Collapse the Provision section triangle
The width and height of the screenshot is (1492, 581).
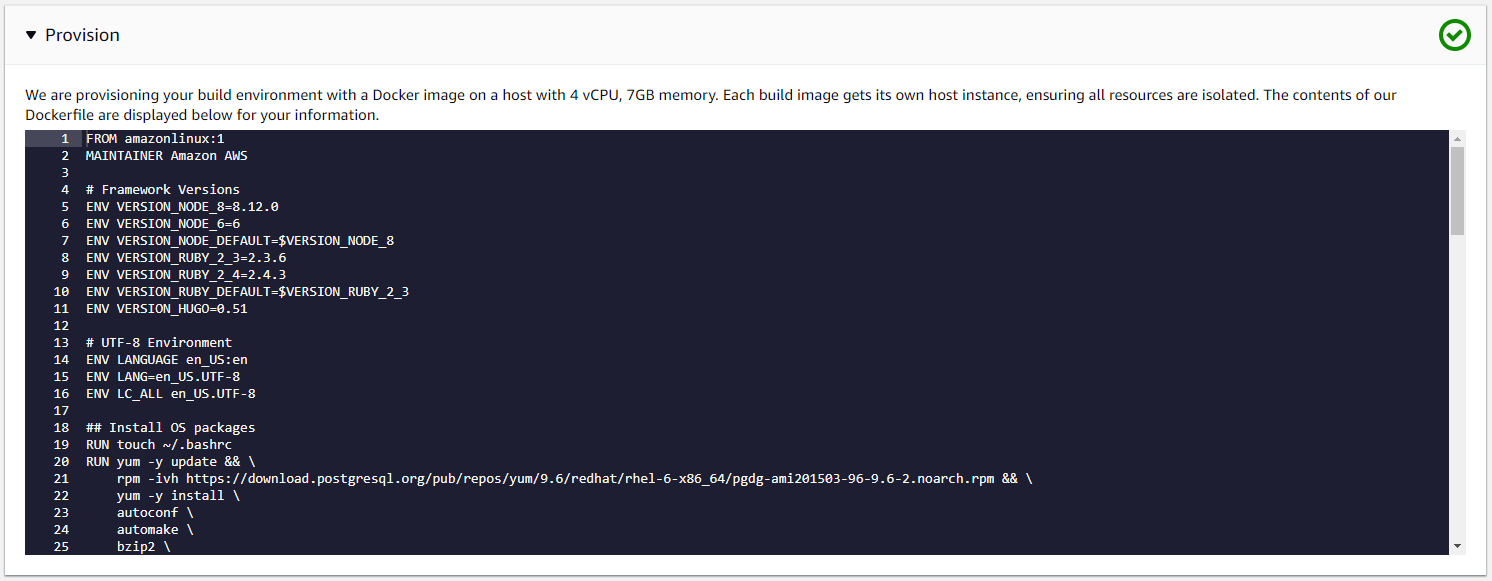31,35
